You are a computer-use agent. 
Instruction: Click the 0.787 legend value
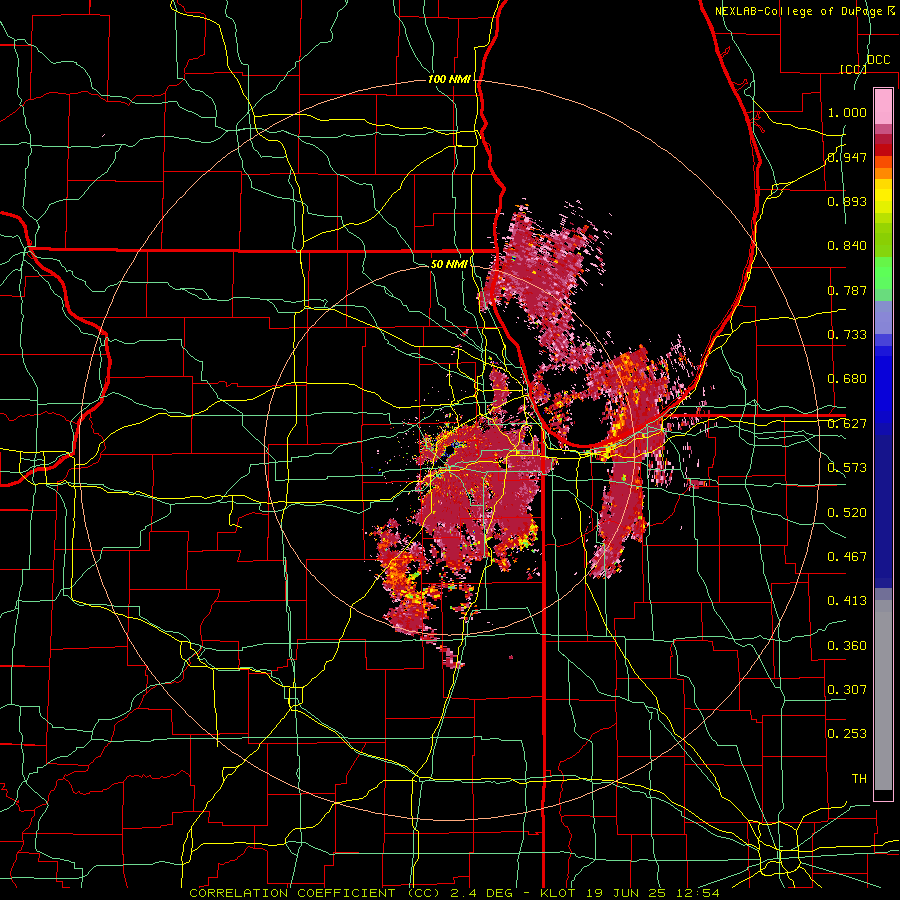click(847, 290)
